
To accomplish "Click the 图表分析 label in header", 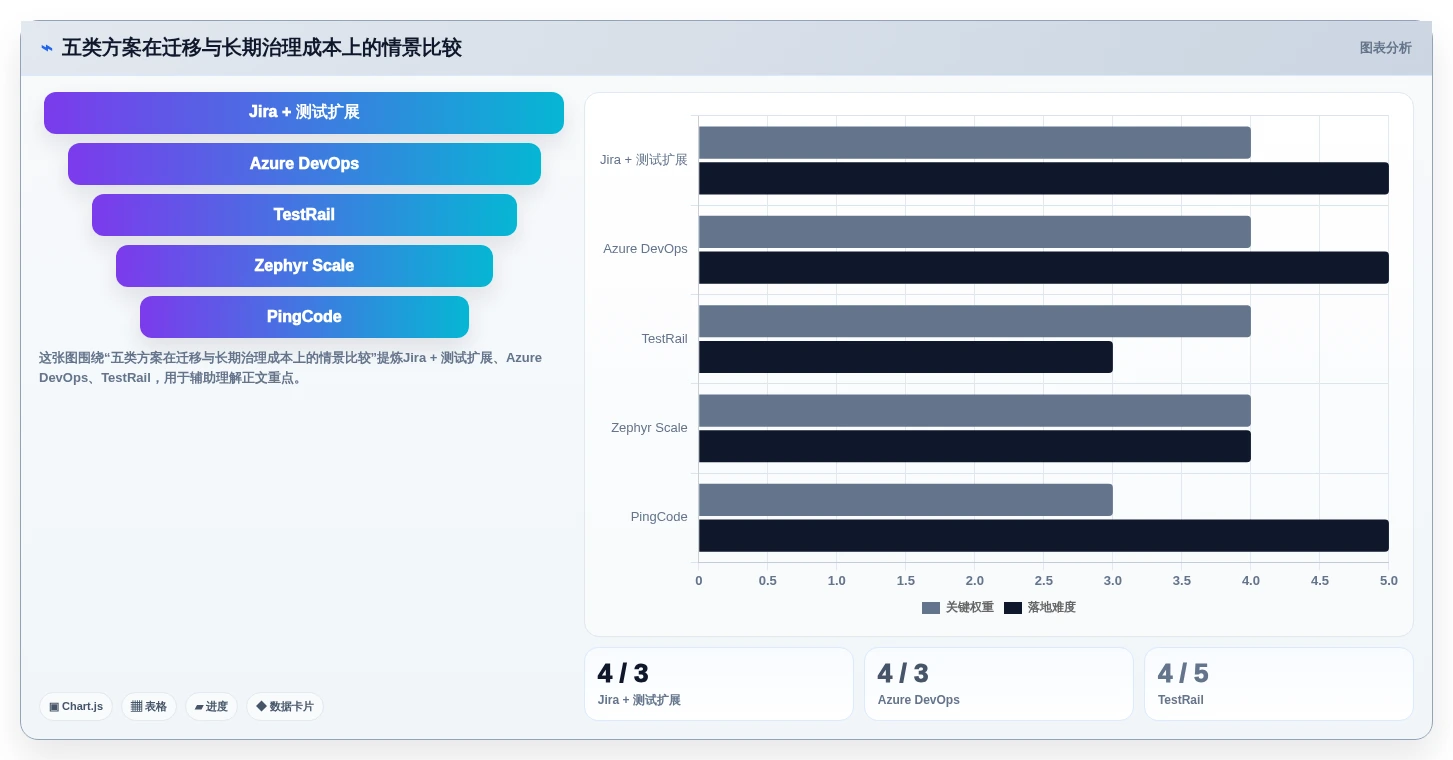I will pos(1385,48).
